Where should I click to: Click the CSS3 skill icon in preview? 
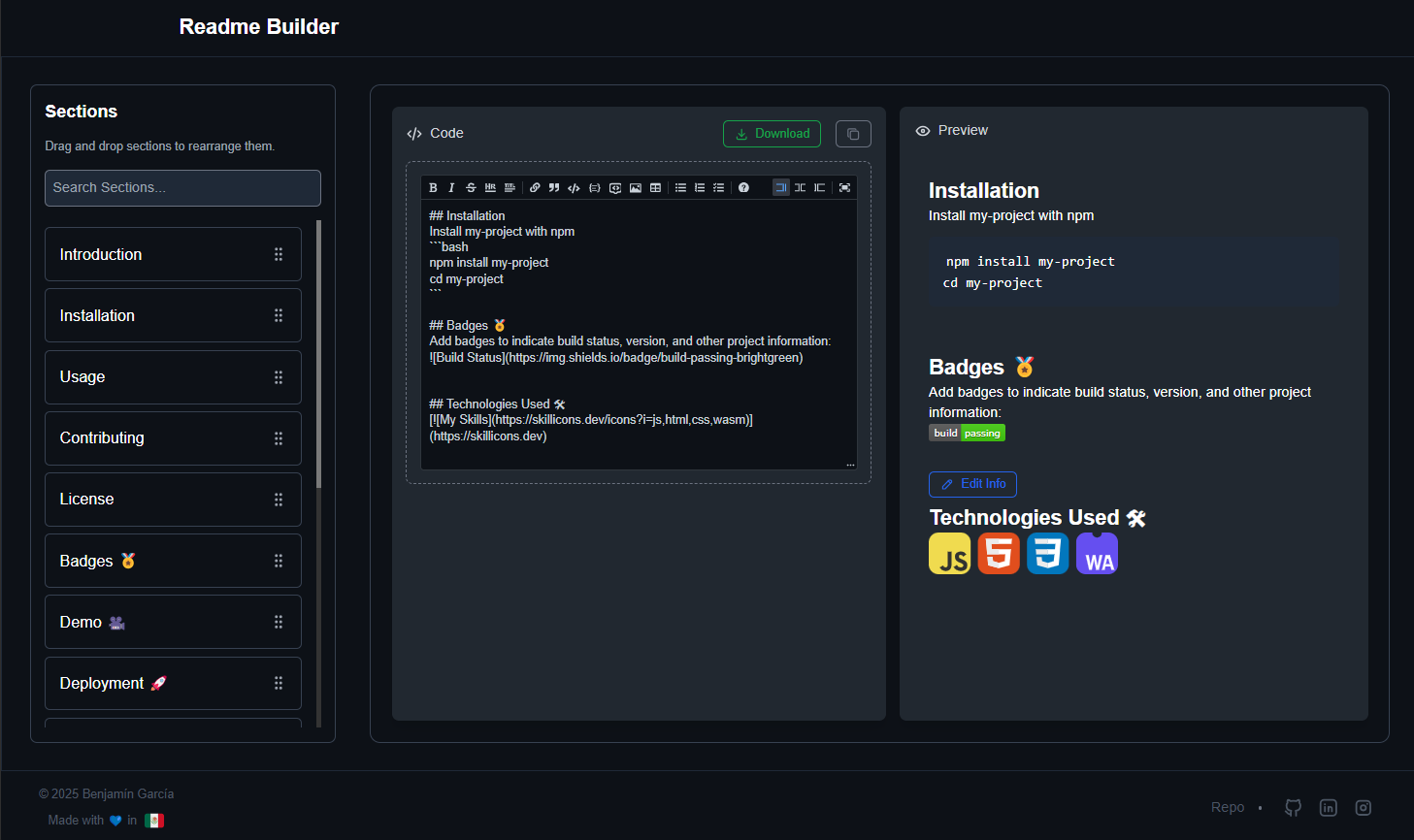(x=1048, y=554)
